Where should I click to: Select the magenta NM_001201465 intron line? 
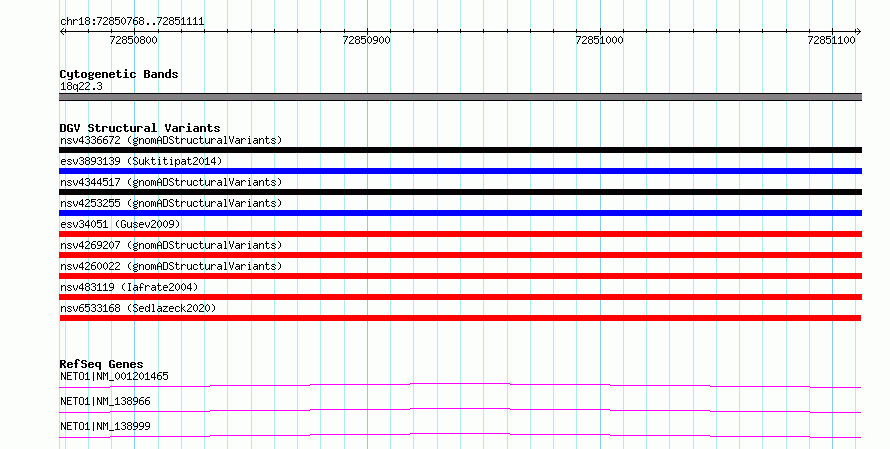pos(460,386)
